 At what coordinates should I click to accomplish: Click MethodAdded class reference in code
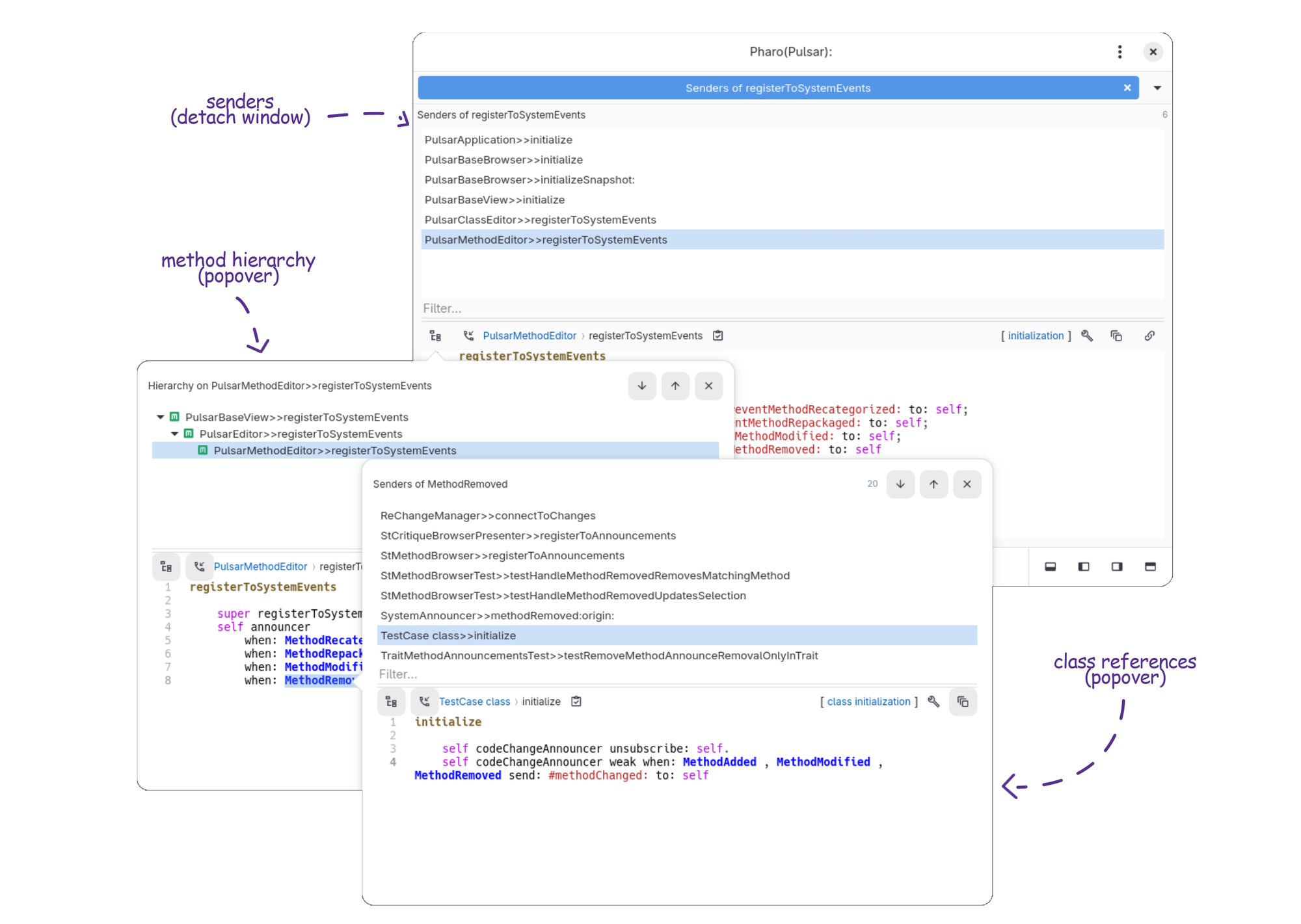(719, 762)
